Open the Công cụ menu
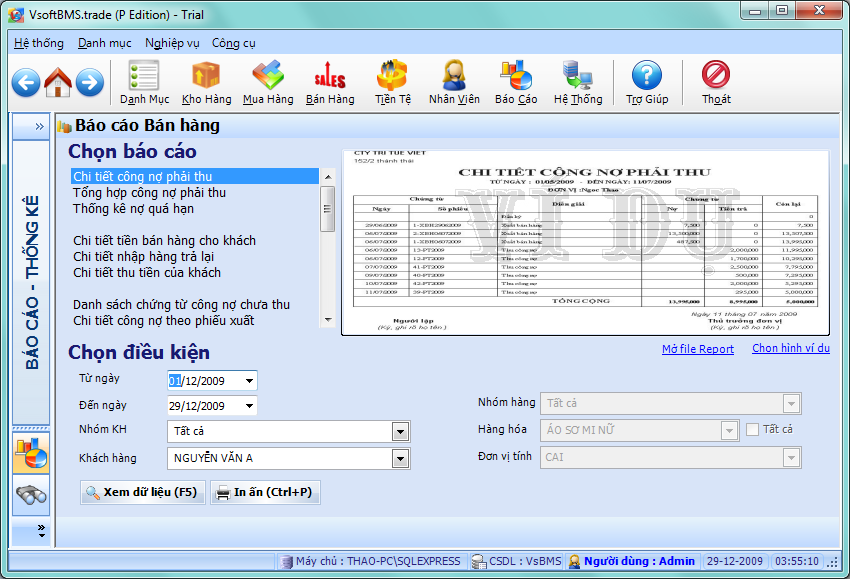The image size is (850, 579). [x=234, y=43]
